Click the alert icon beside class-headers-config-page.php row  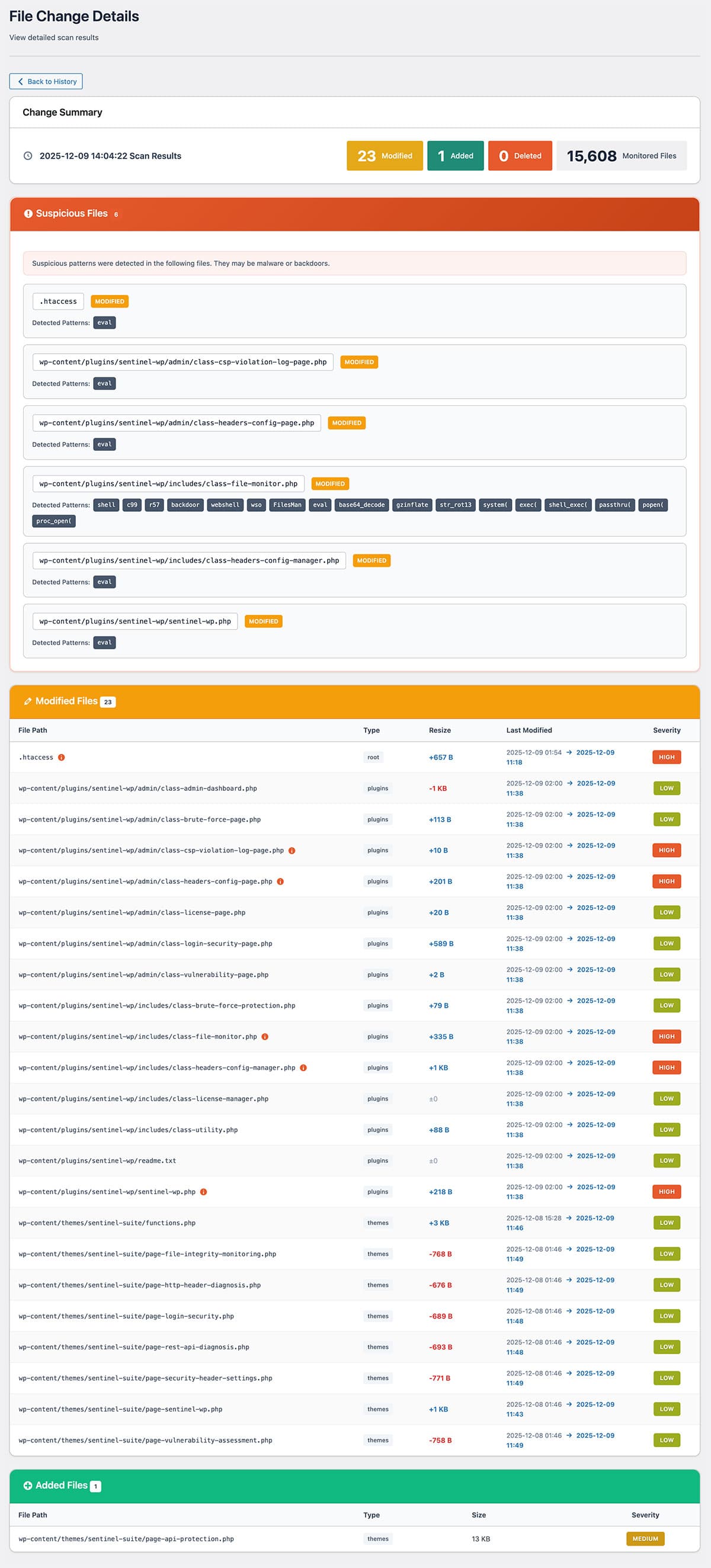point(281,881)
